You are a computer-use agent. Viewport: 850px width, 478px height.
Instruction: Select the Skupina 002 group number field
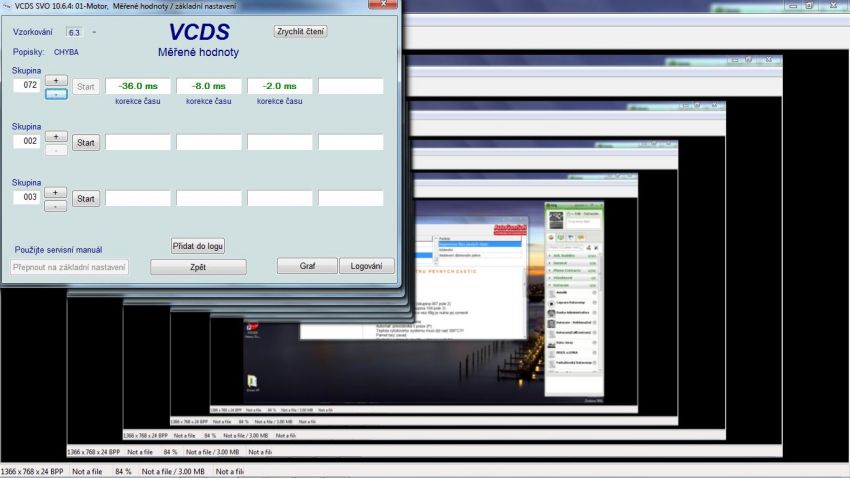[30, 142]
